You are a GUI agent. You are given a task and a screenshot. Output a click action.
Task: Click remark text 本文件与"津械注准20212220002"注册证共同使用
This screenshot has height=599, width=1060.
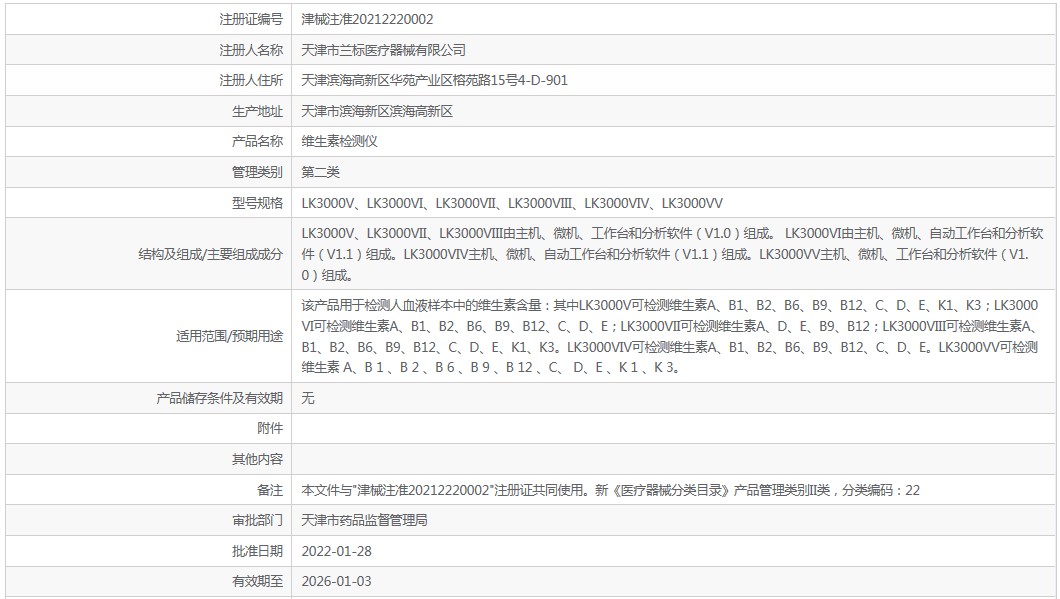610,490
